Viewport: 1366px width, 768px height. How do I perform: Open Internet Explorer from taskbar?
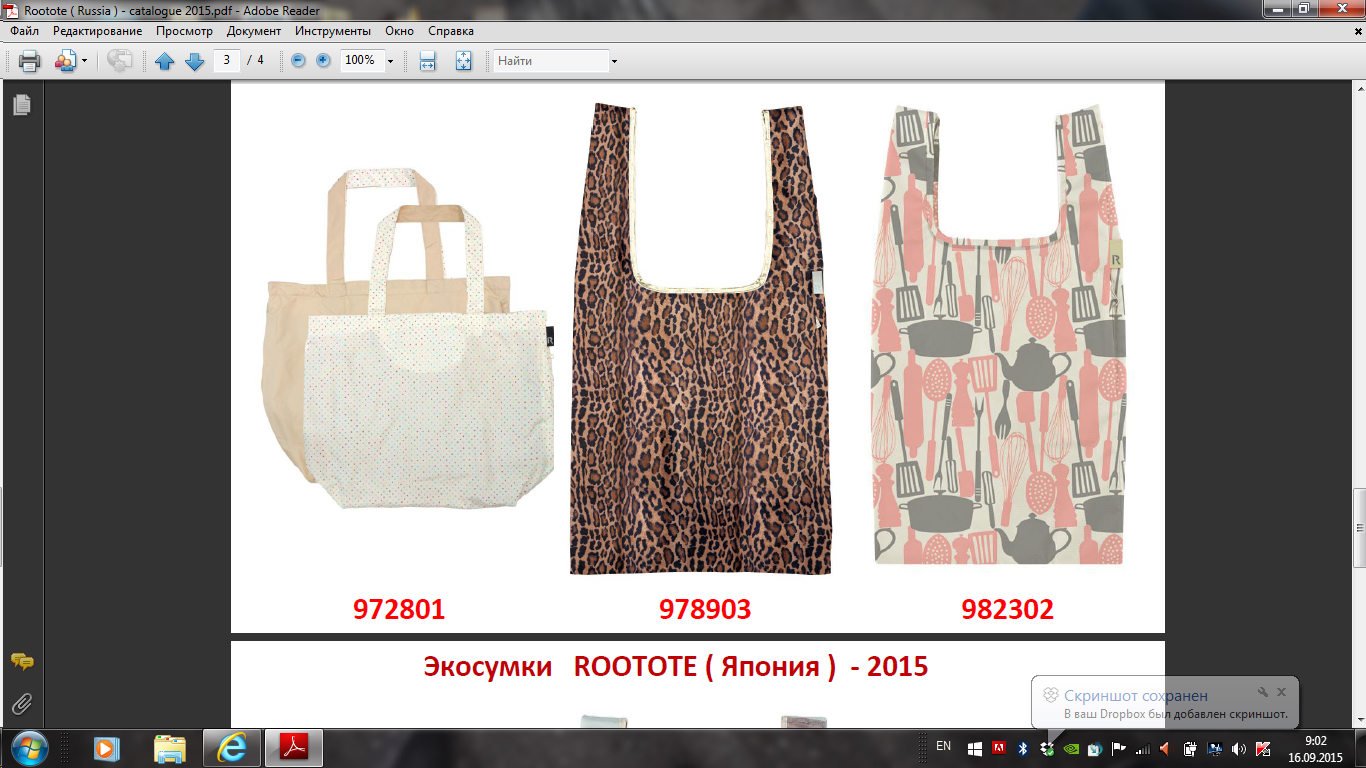[x=232, y=748]
